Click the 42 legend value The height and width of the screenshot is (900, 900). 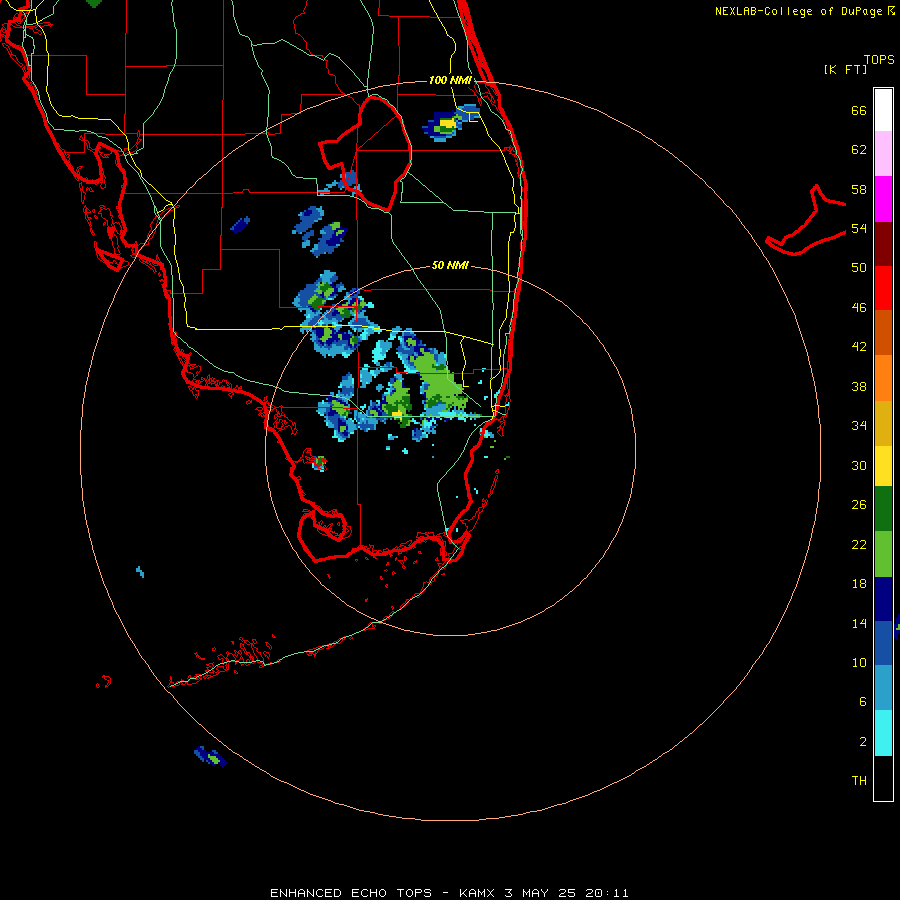859,346
